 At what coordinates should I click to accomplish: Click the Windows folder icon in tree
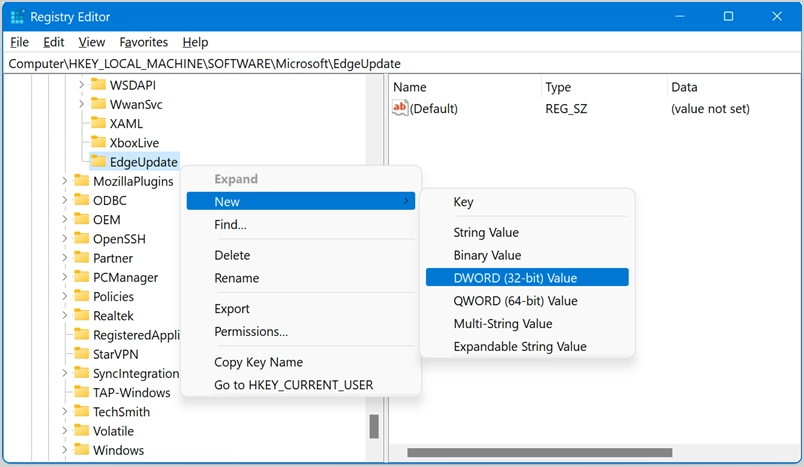point(82,451)
